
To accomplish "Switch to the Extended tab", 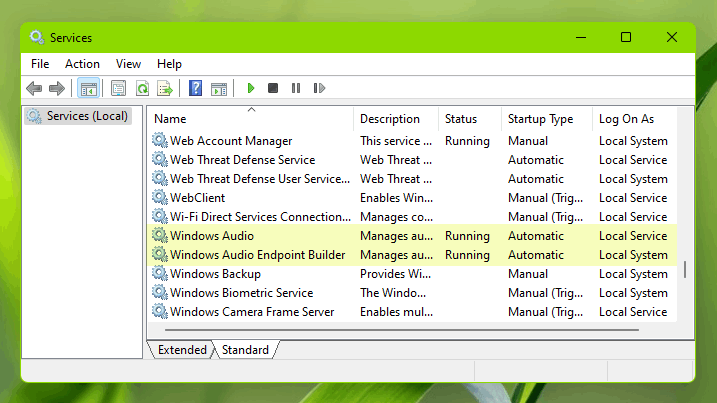I will coord(182,350).
